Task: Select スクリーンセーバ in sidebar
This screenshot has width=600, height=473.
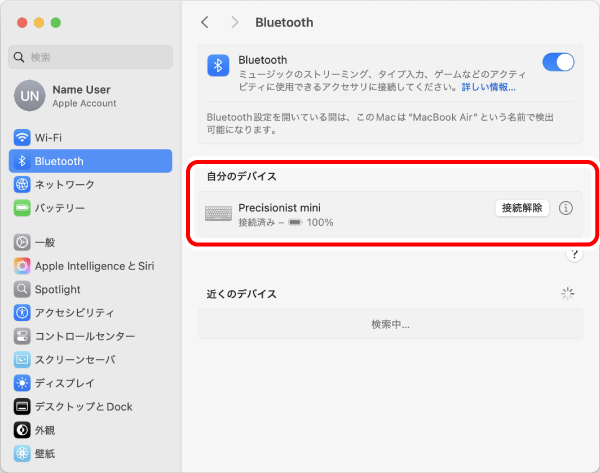Action: pos(90,360)
